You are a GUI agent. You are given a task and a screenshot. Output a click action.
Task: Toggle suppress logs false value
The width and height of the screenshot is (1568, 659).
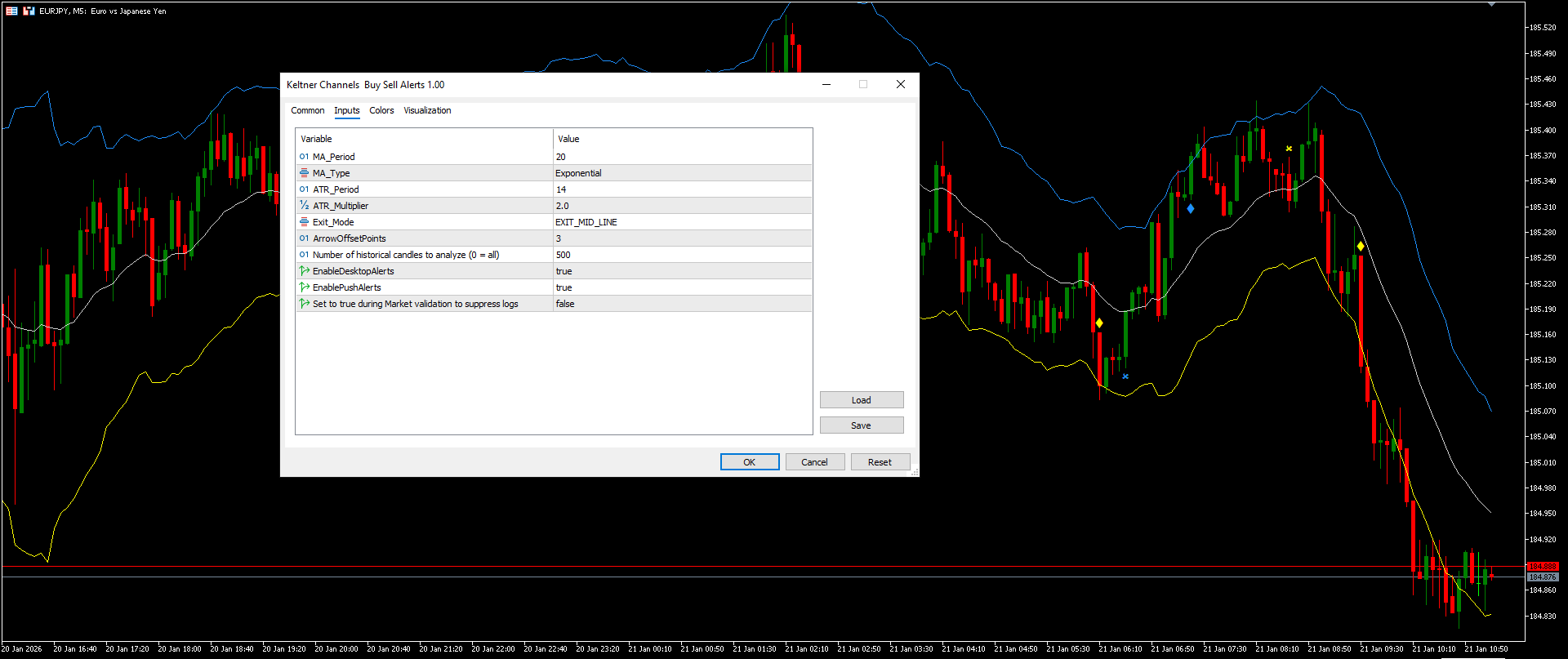[x=682, y=304]
